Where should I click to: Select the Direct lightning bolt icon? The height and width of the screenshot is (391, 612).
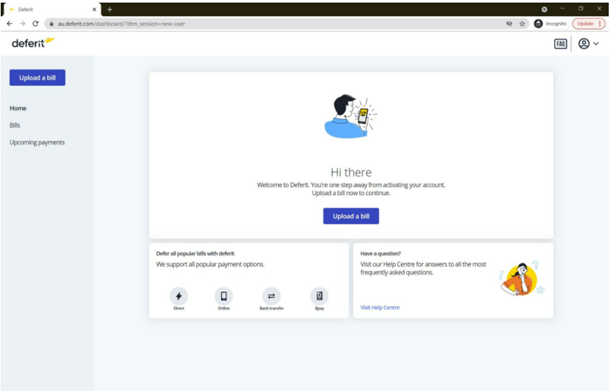[179, 296]
